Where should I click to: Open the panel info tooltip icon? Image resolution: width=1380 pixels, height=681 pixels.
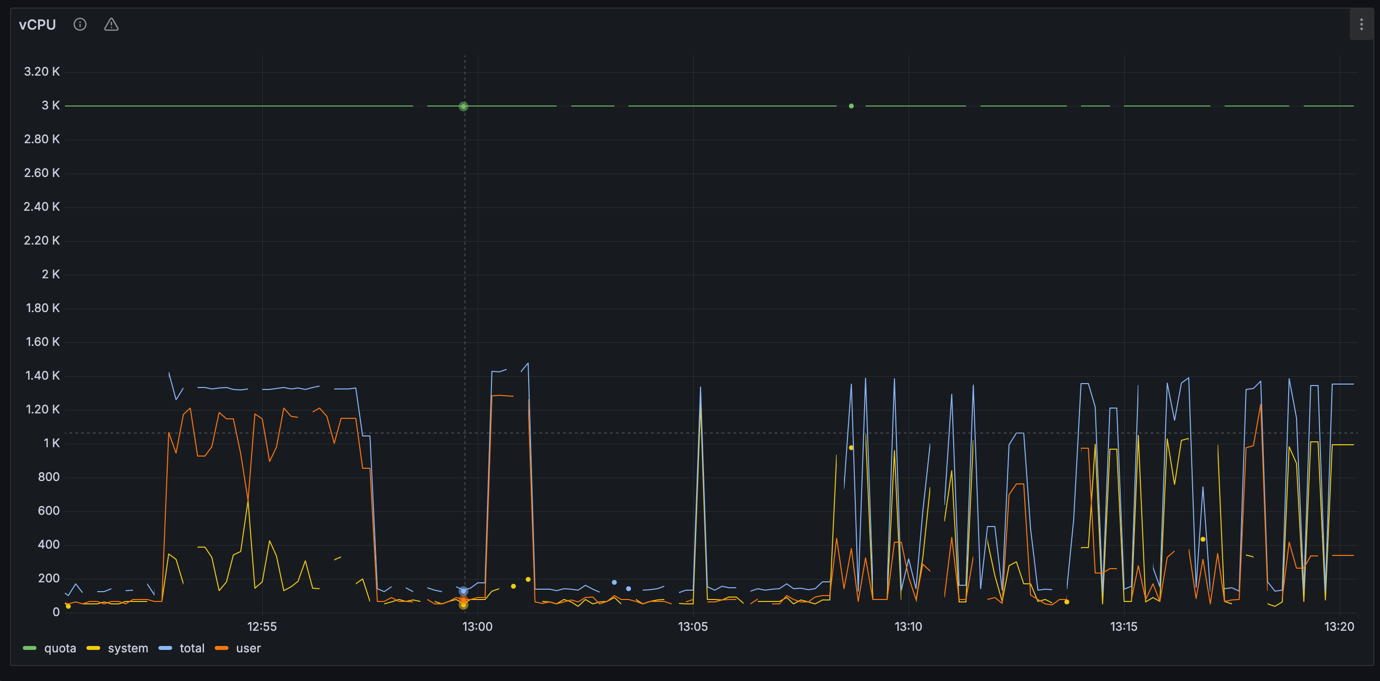[x=80, y=24]
